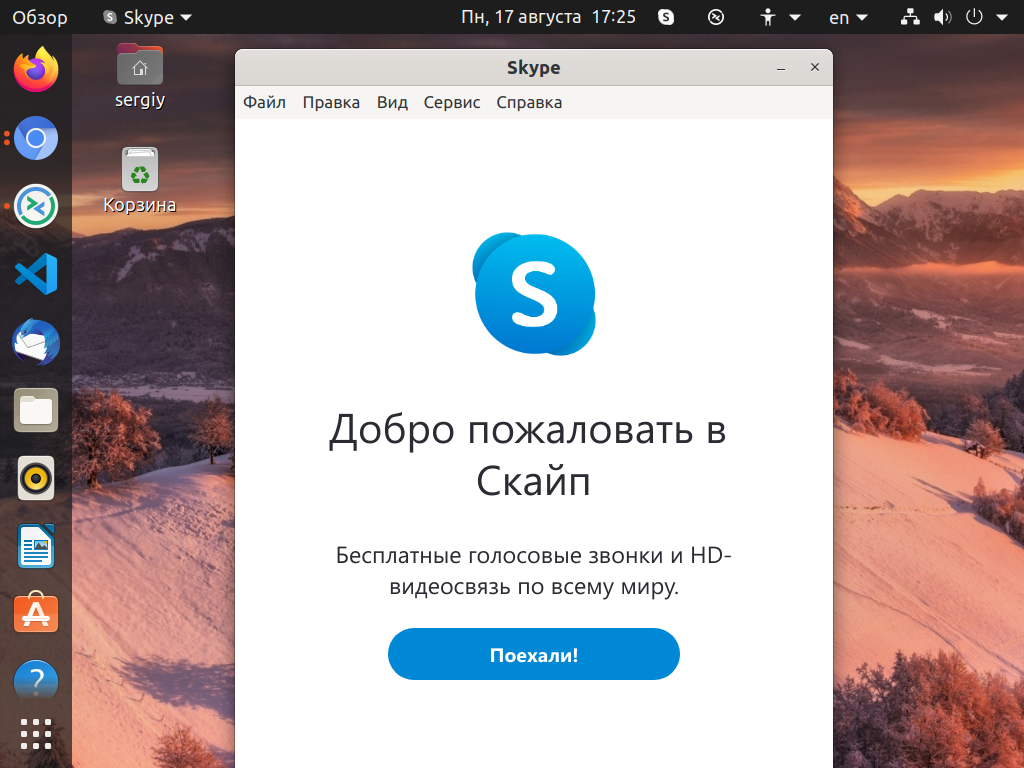Screen dimensions: 1024x768
Task: Open the Сервис menu
Action: 452,103
